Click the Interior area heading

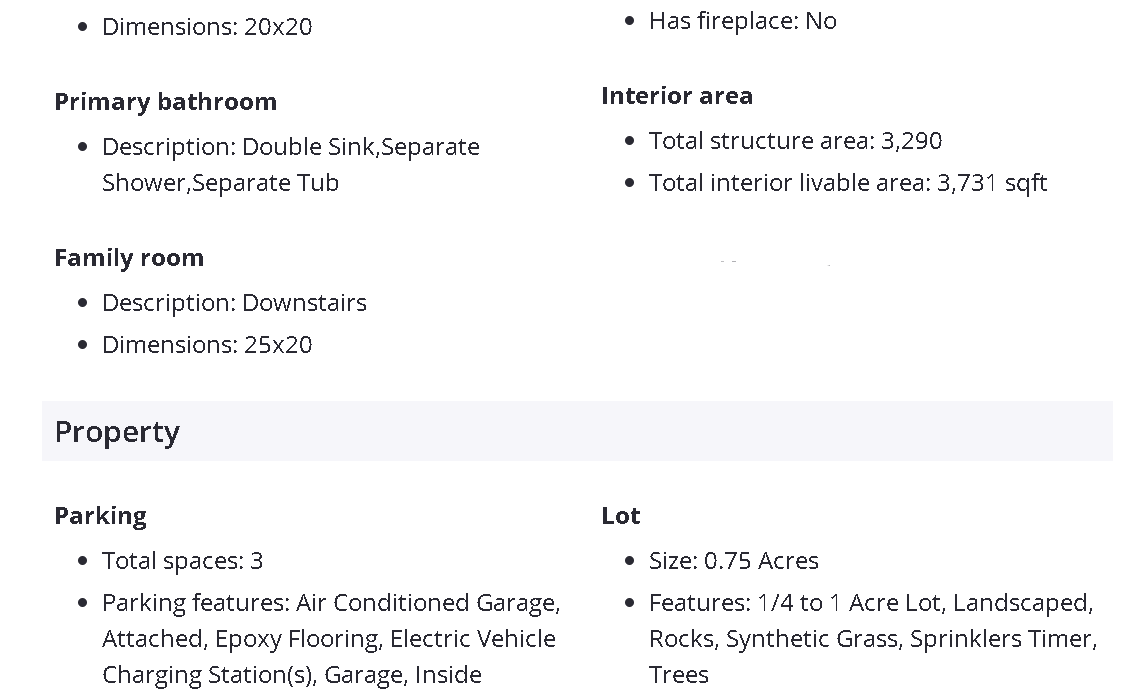tap(677, 96)
